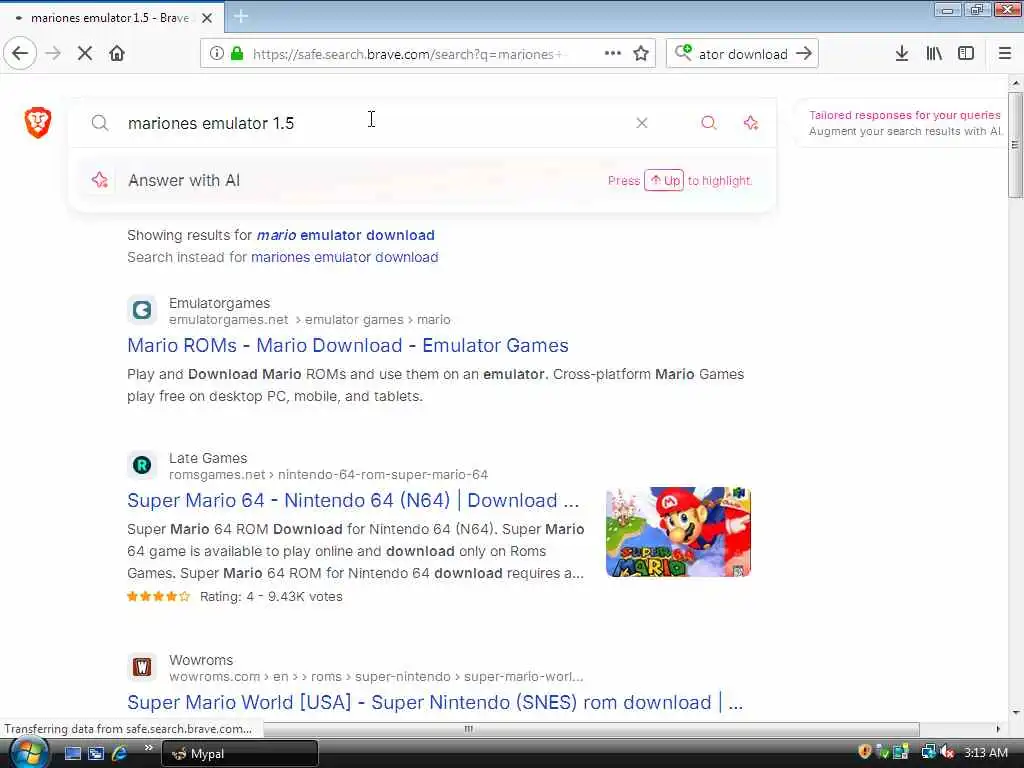1024x768 pixels.
Task: Click the search engine icon in search bar
Action: [x=683, y=53]
